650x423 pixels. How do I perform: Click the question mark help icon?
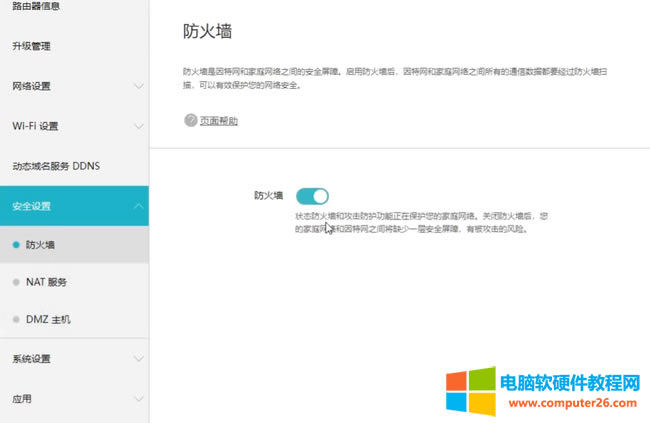(x=190, y=120)
